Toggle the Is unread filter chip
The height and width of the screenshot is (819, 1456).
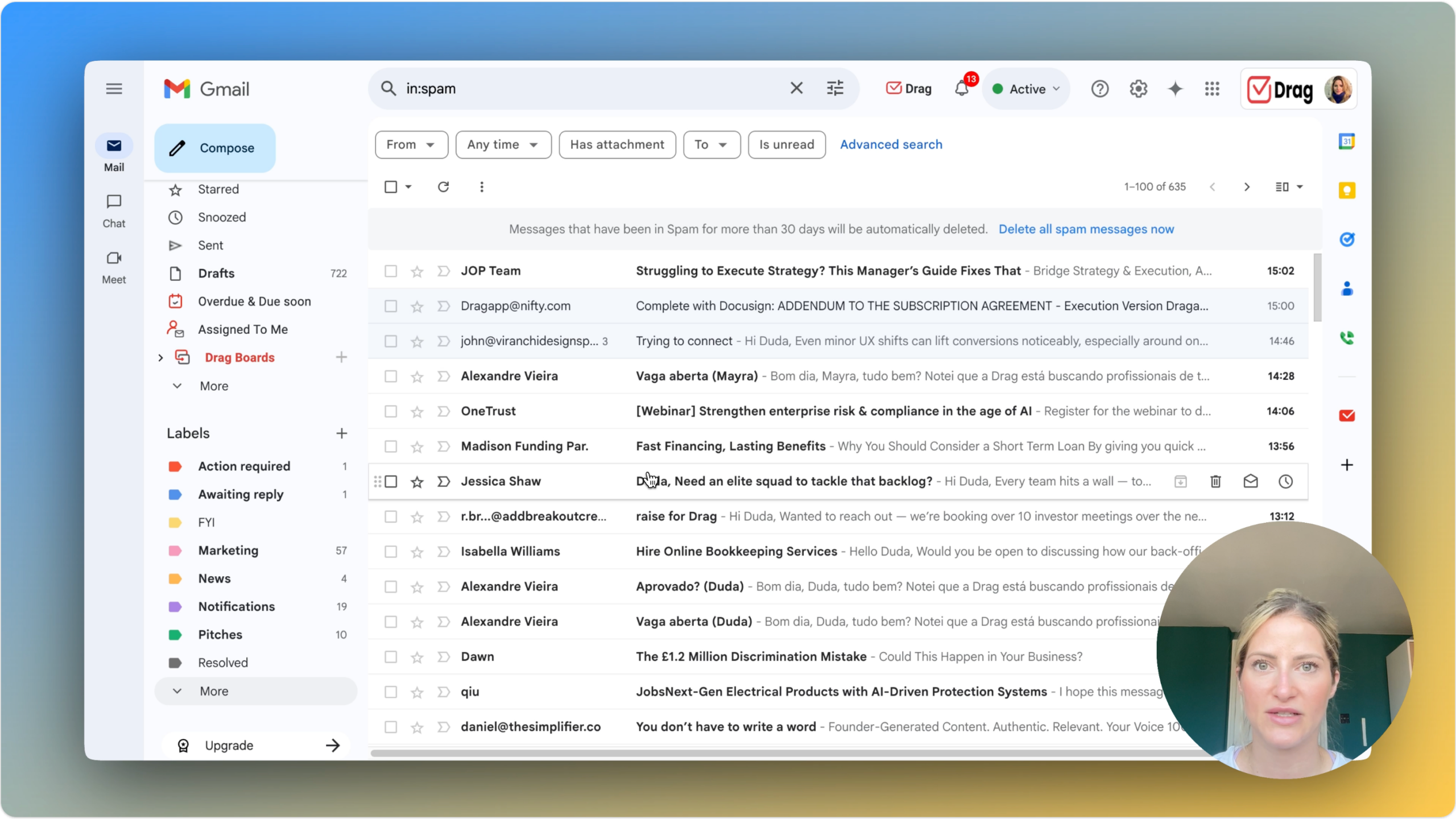787,144
